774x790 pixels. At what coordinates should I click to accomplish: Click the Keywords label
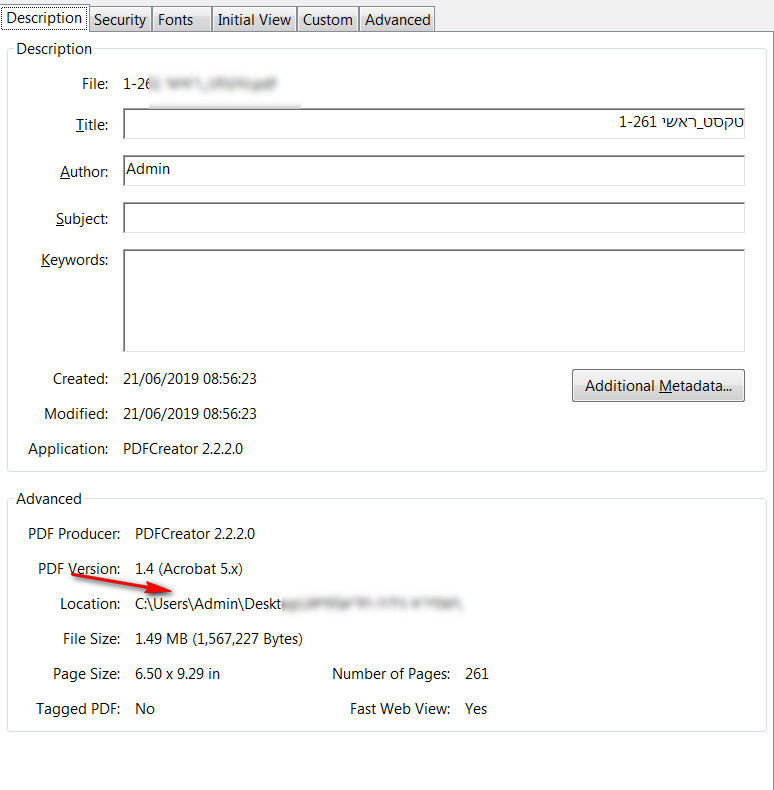[75, 260]
